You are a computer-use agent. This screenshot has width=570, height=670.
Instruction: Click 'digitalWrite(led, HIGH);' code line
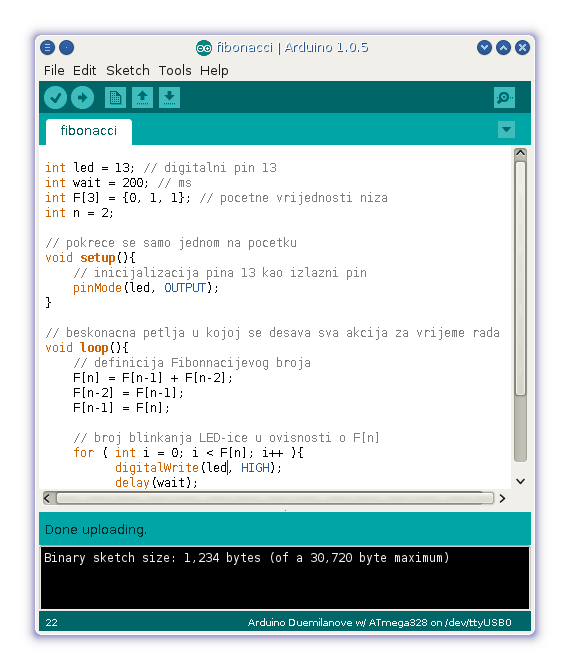[x=198, y=468]
